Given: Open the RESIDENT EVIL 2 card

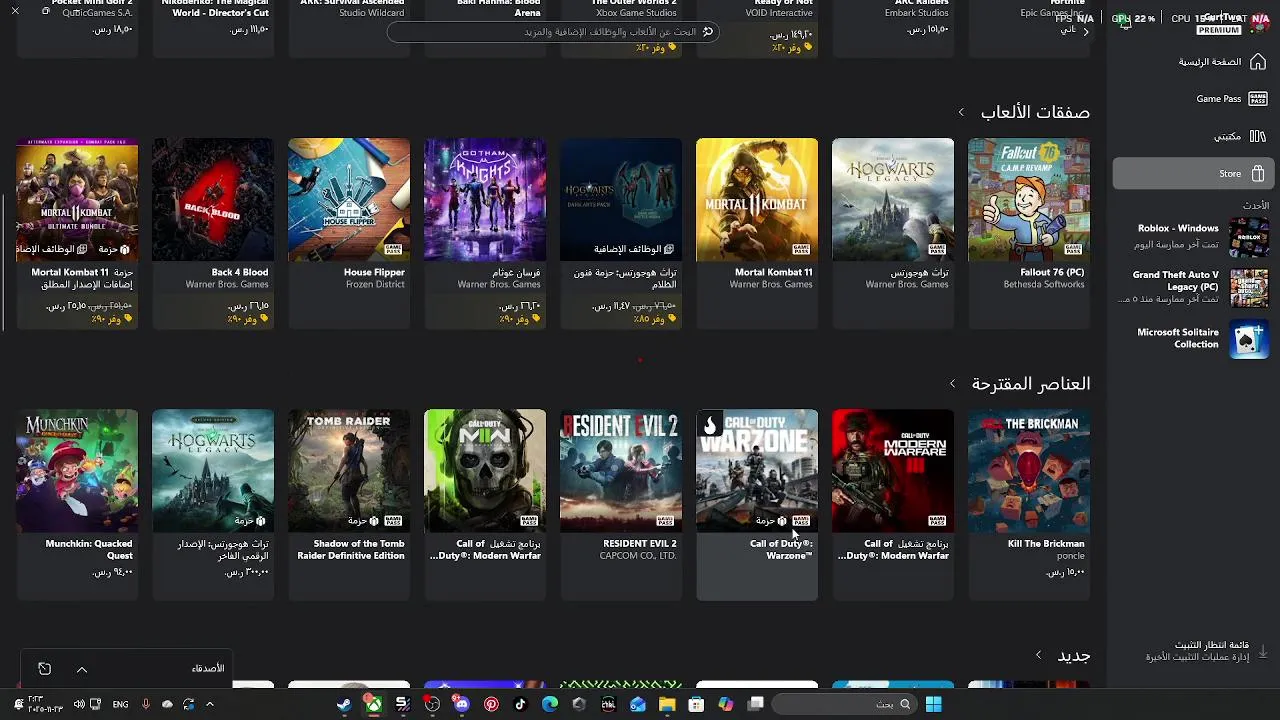Looking at the screenshot, I should coord(621,505).
